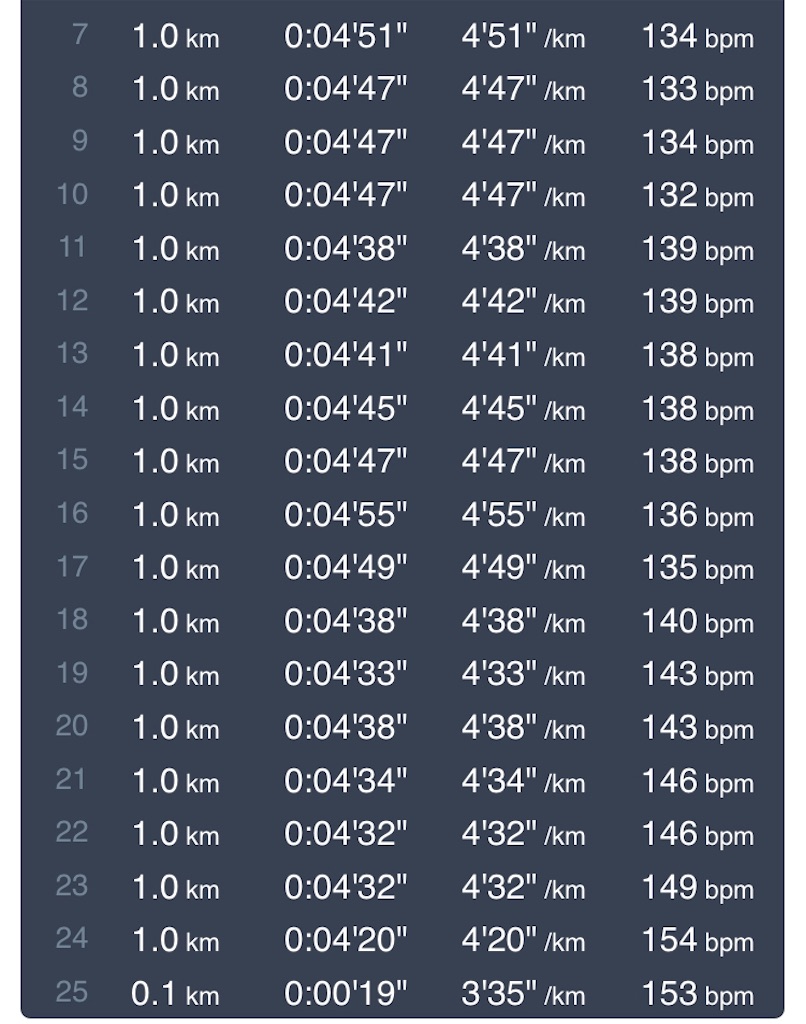Click lap 12 heart rate 139 bpm
The width and height of the screenshot is (806, 1024).
point(698,302)
